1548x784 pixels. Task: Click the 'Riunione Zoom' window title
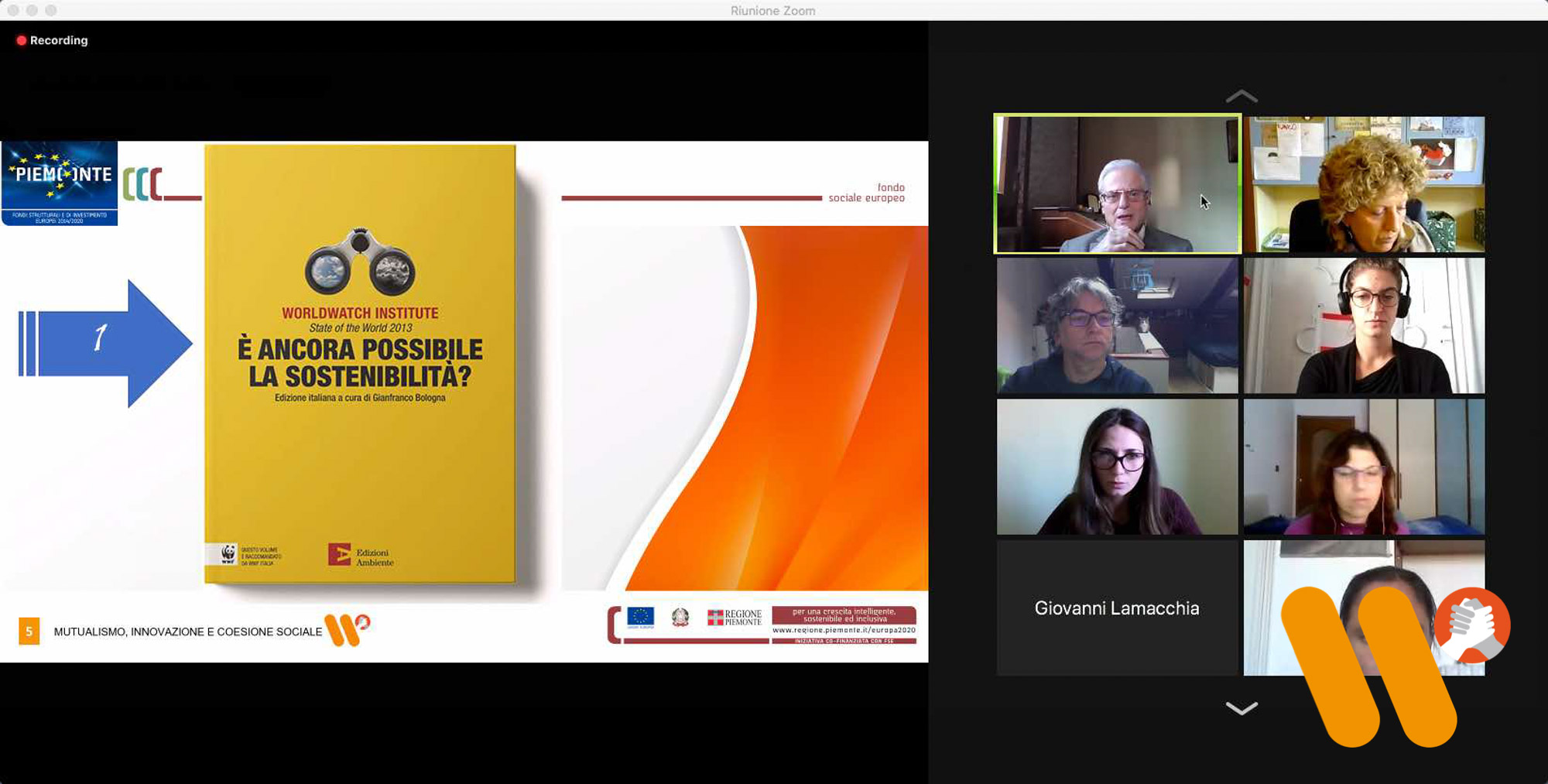pyautogui.click(x=773, y=11)
